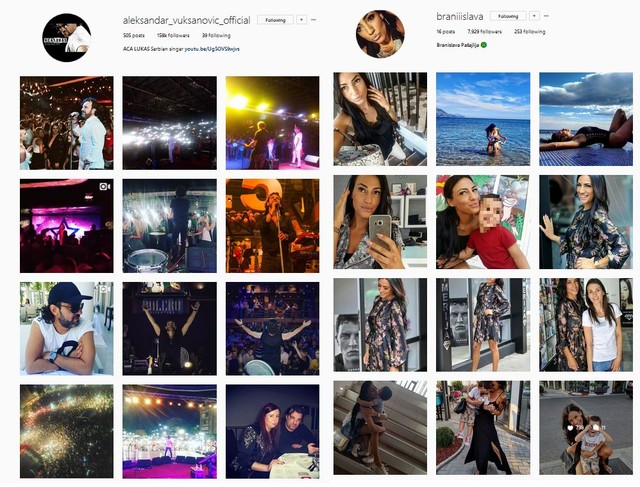Expand dropdown arrow next to braniiislava's Following
The image size is (640, 487).
pyautogui.click(x=534, y=16)
